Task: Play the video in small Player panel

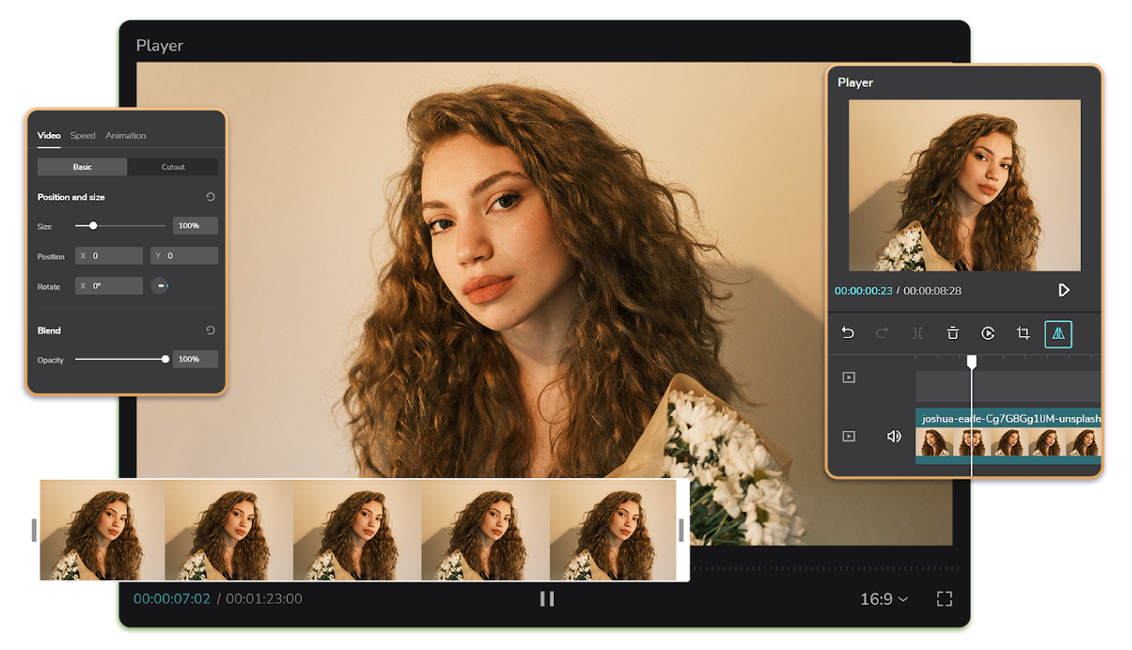Action: click(x=1063, y=290)
